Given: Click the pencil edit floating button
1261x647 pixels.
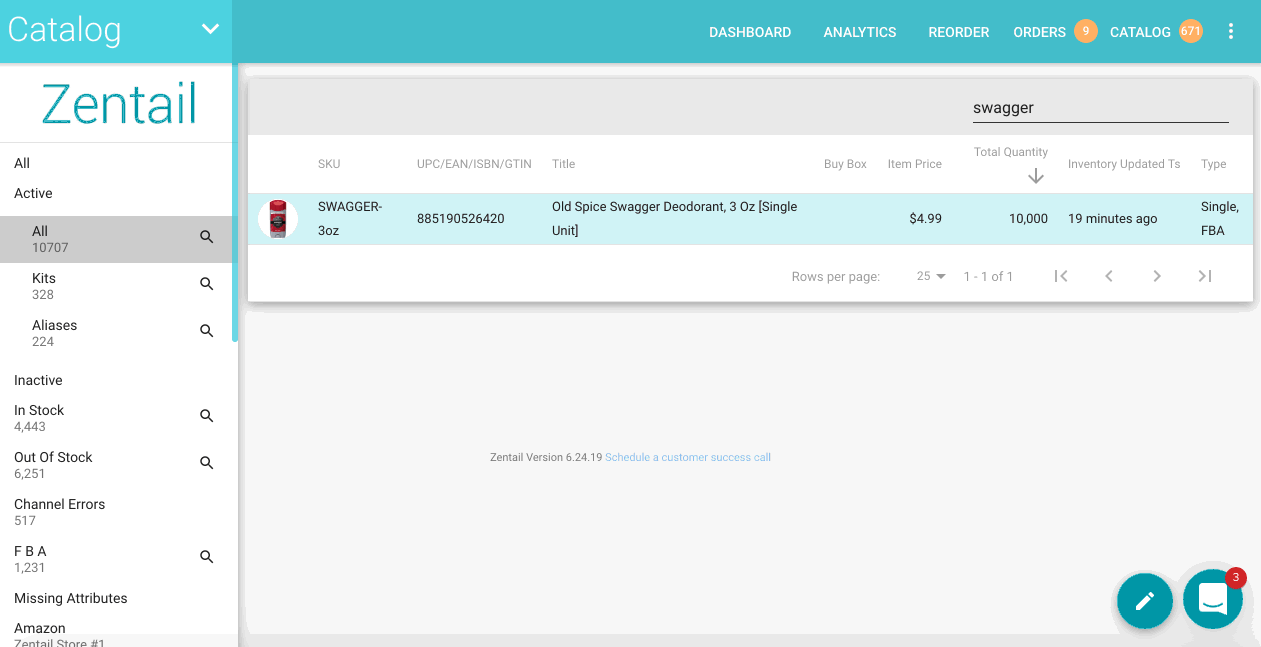Looking at the screenshot, I should click(1145, 601).
